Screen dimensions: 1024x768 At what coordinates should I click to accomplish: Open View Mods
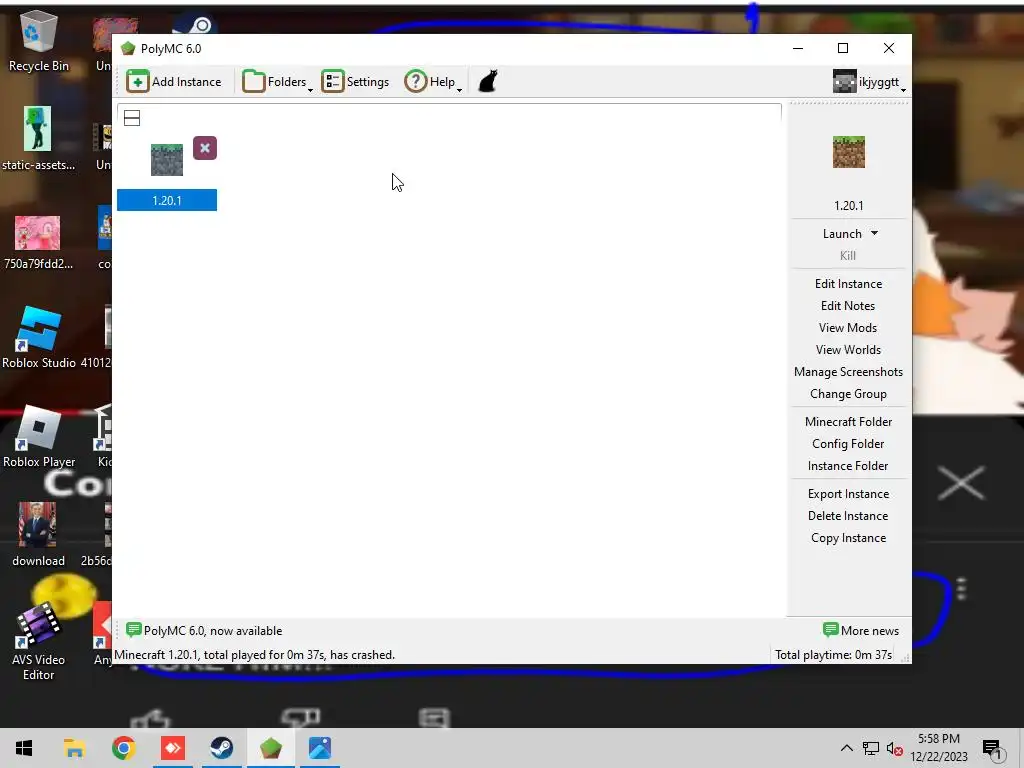(848, 328)
